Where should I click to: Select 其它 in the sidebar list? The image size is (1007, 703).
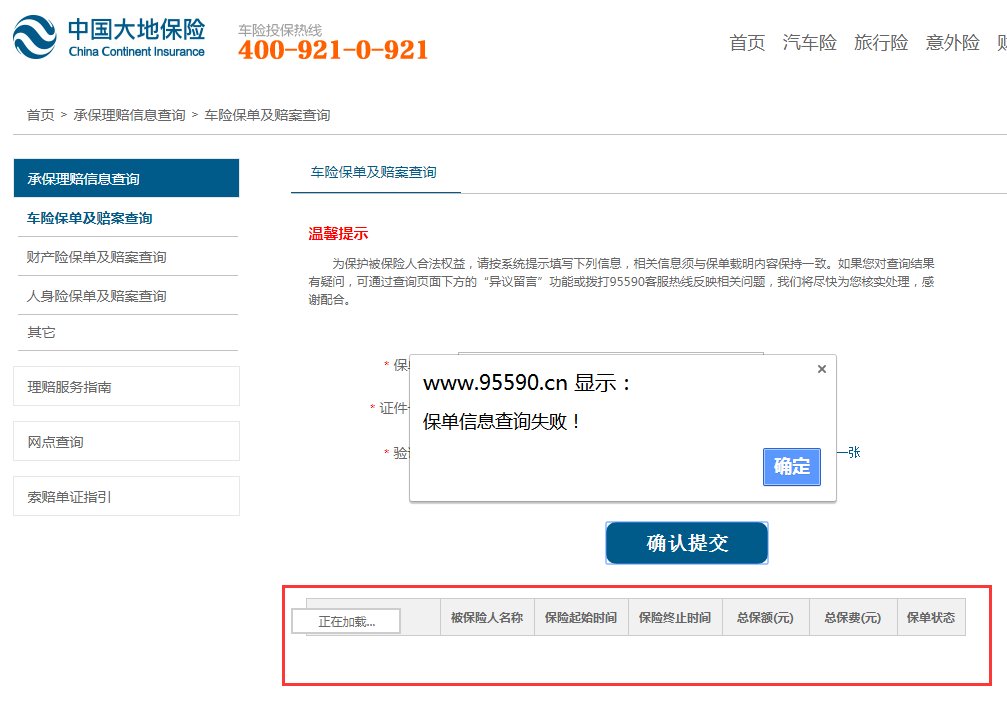[42, 332]
